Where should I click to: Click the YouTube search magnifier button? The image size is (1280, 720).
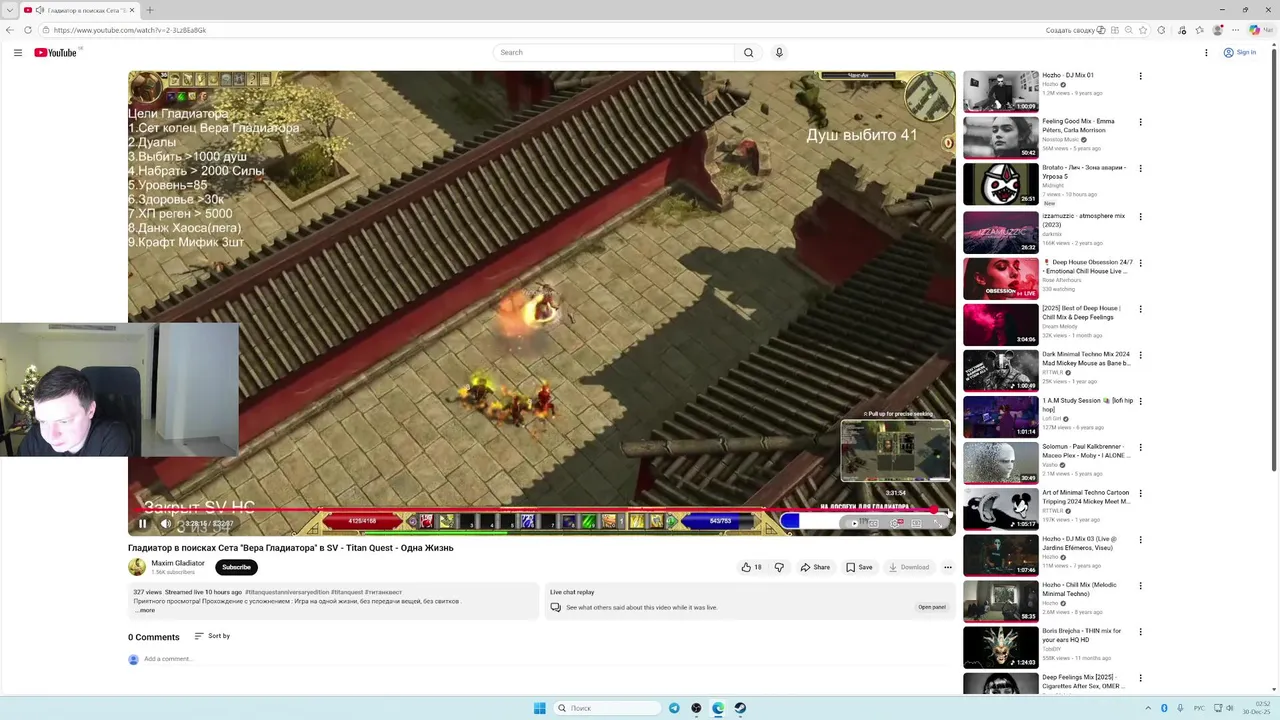(748, 52)
